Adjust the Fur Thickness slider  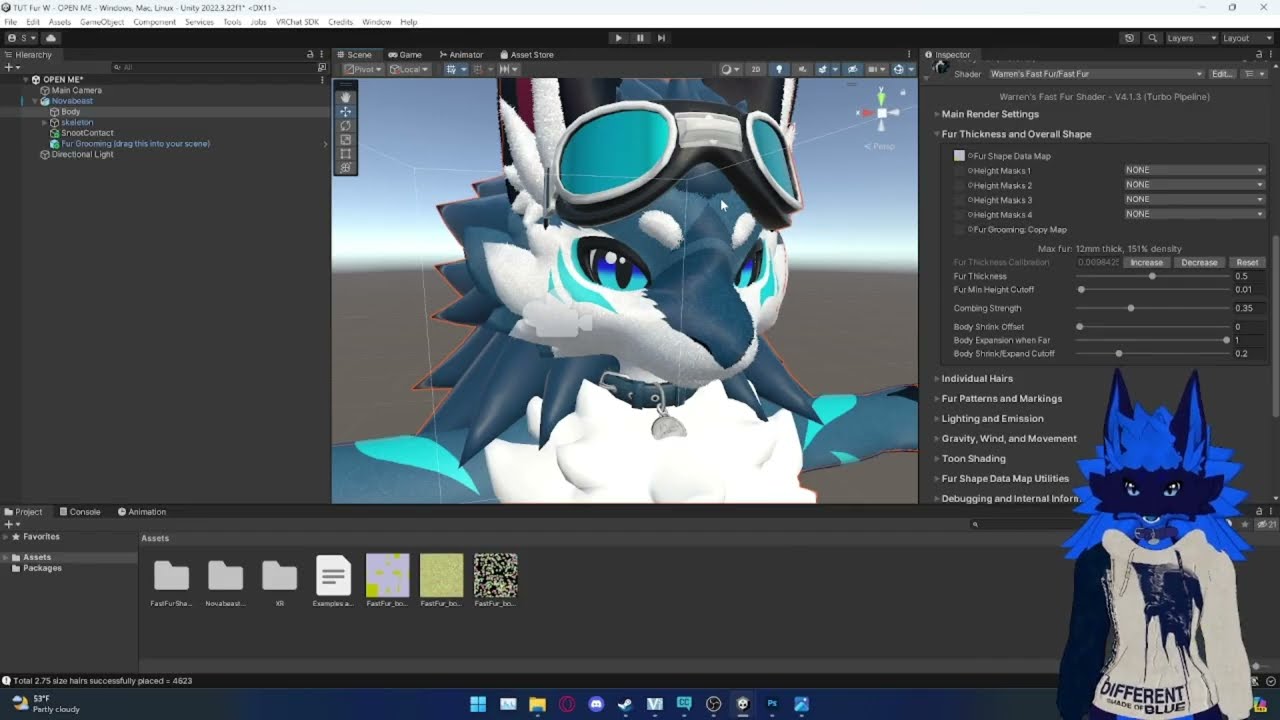(x=1154, y=276)
